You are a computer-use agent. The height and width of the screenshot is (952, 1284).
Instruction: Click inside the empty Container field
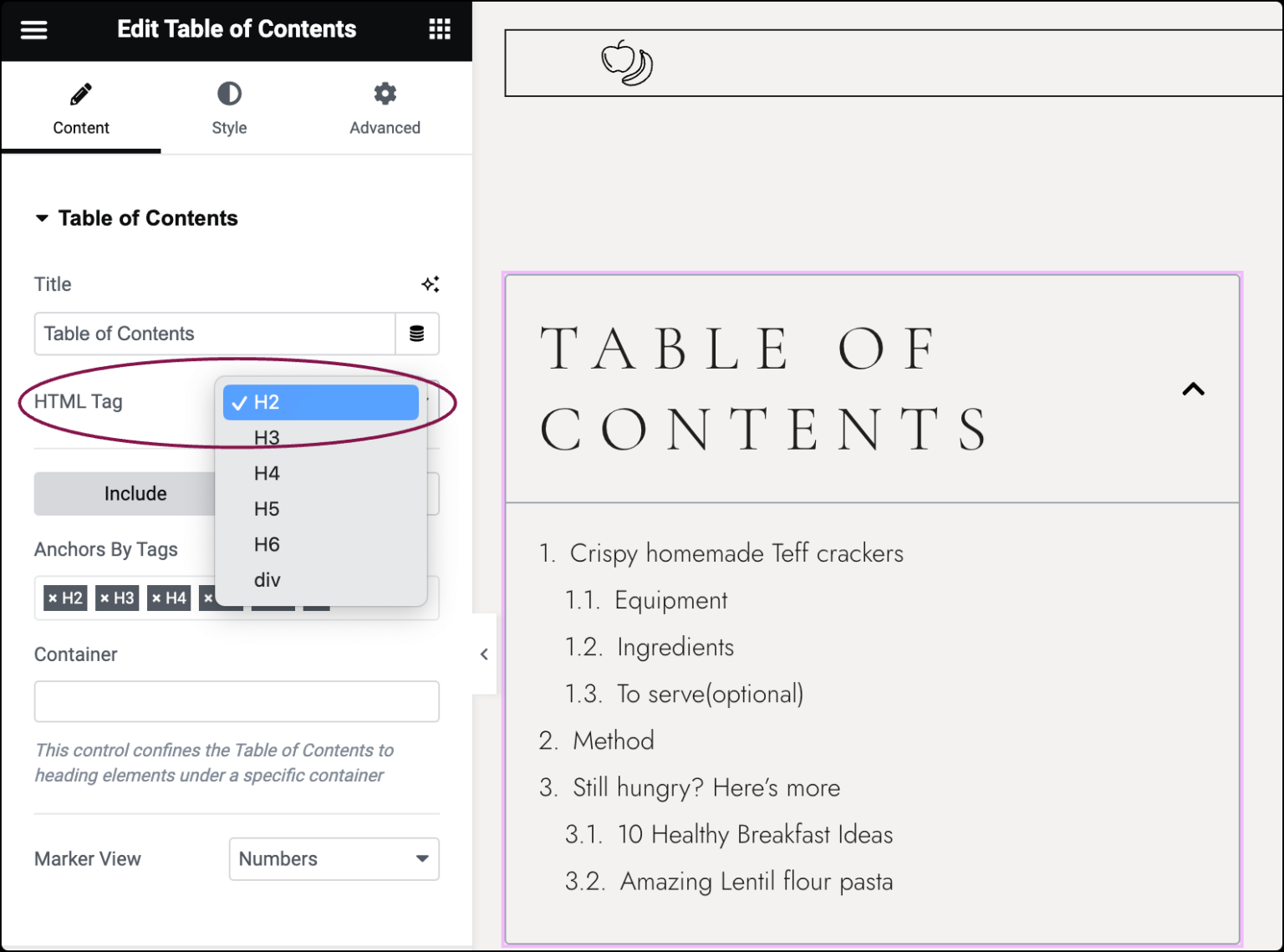[x=237, y=701]
